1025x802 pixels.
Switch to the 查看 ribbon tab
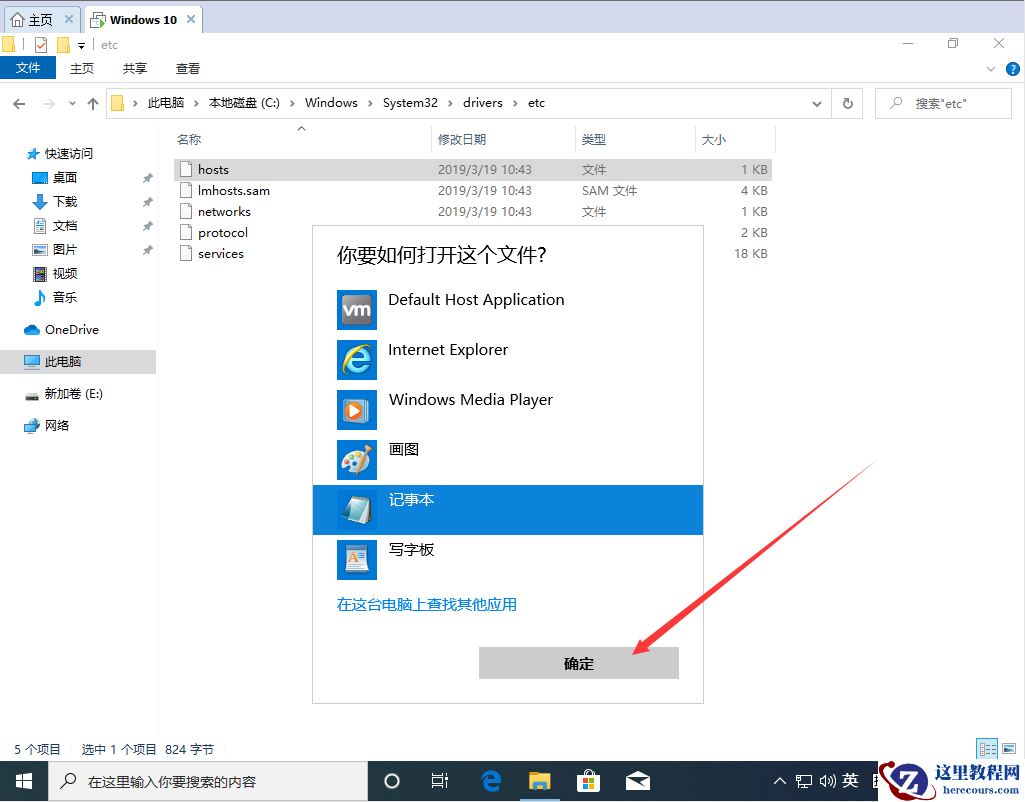(x=187, y=68)
